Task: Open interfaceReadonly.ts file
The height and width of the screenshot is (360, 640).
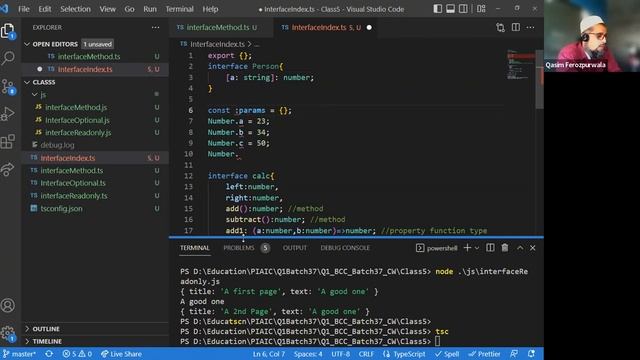Action: point(95,196)
